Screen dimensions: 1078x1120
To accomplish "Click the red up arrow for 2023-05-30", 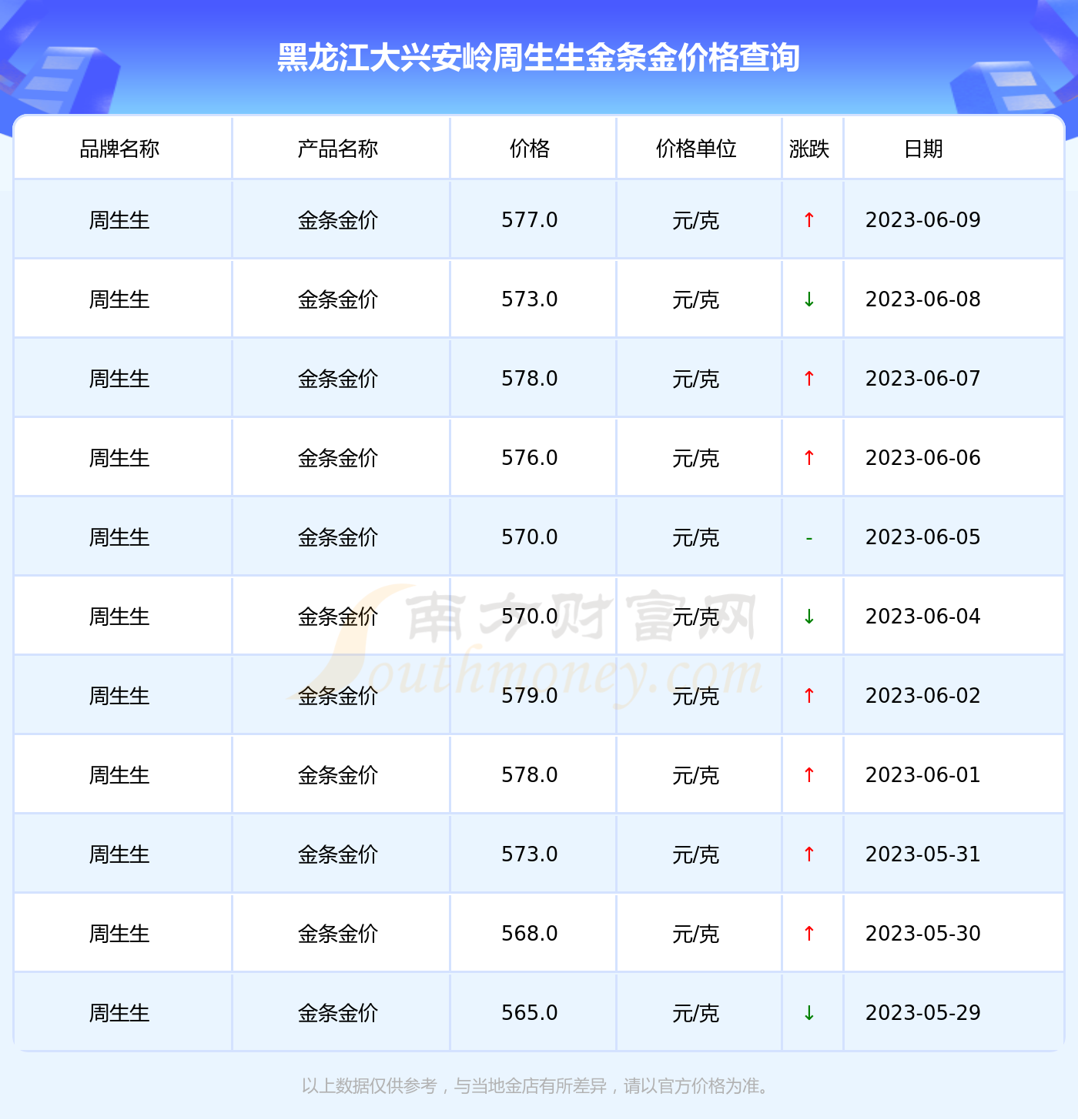I will 809,934.
